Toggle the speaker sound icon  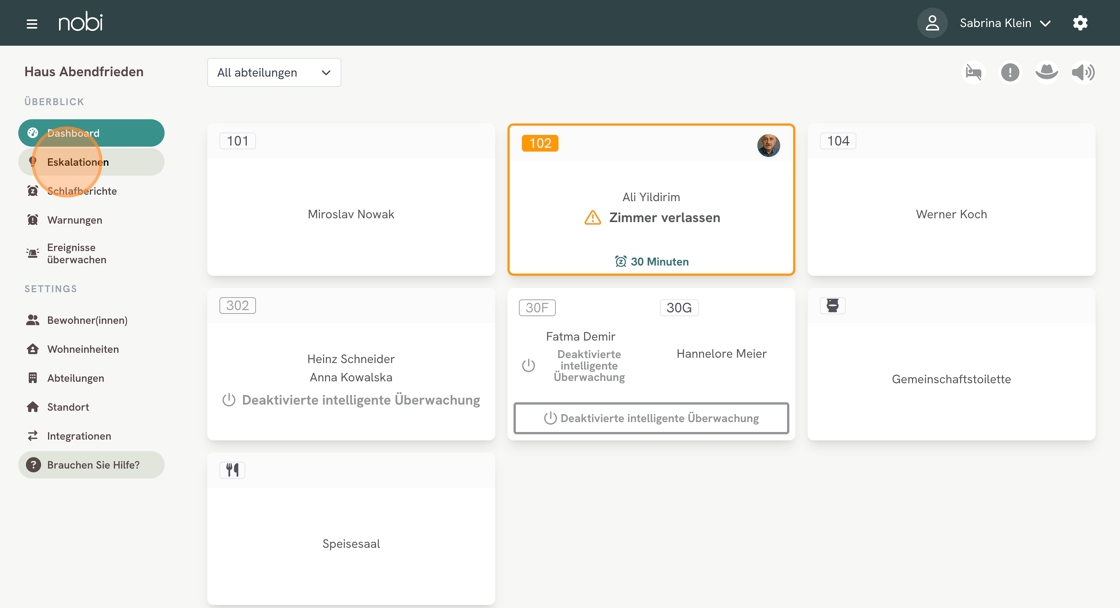coord(1083,72)
